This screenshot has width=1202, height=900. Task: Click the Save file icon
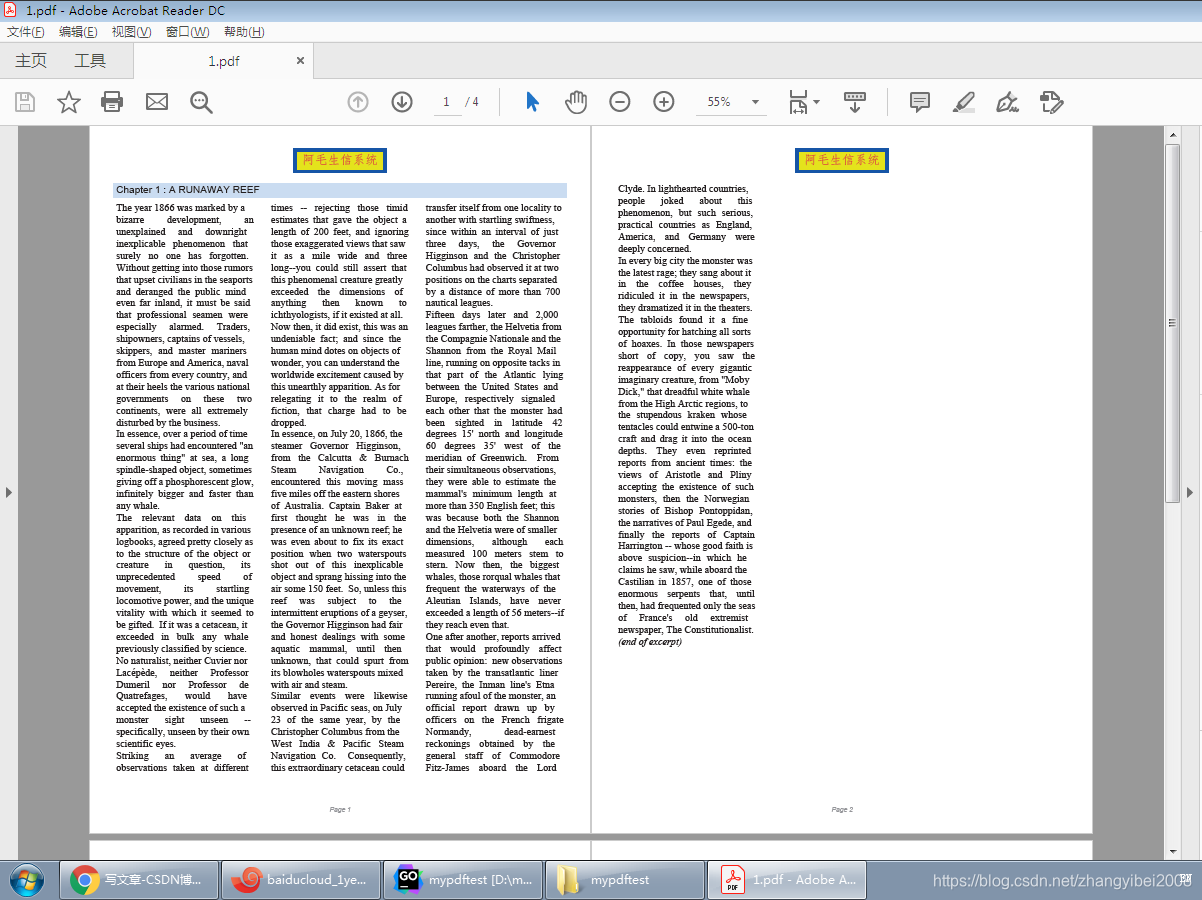click(25, 102)
